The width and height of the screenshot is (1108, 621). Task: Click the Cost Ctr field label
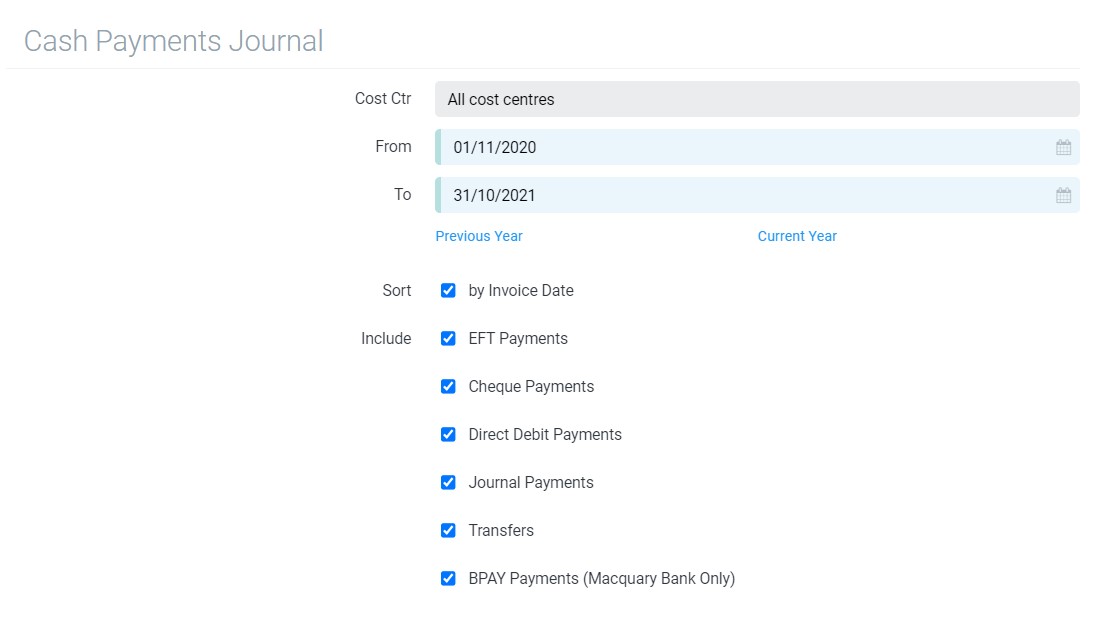pyautogui.click(x=383, y=98)
